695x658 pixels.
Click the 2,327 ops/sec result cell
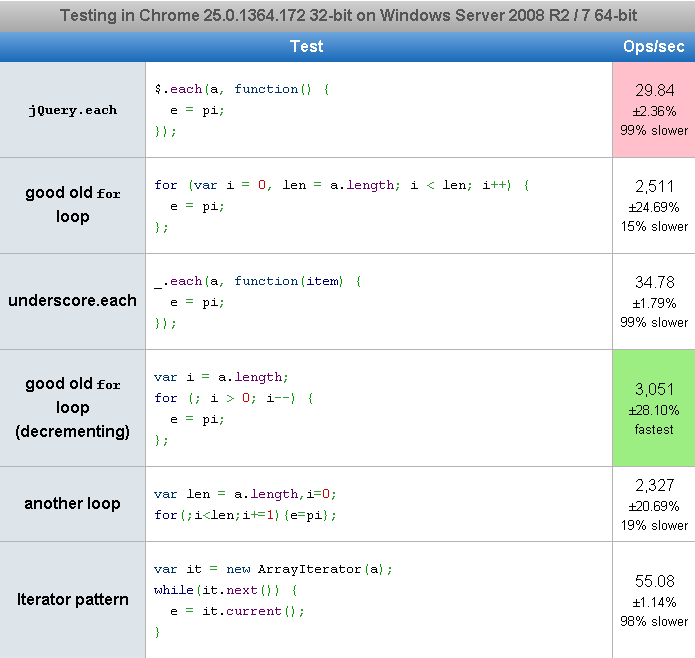coord(654,503)
